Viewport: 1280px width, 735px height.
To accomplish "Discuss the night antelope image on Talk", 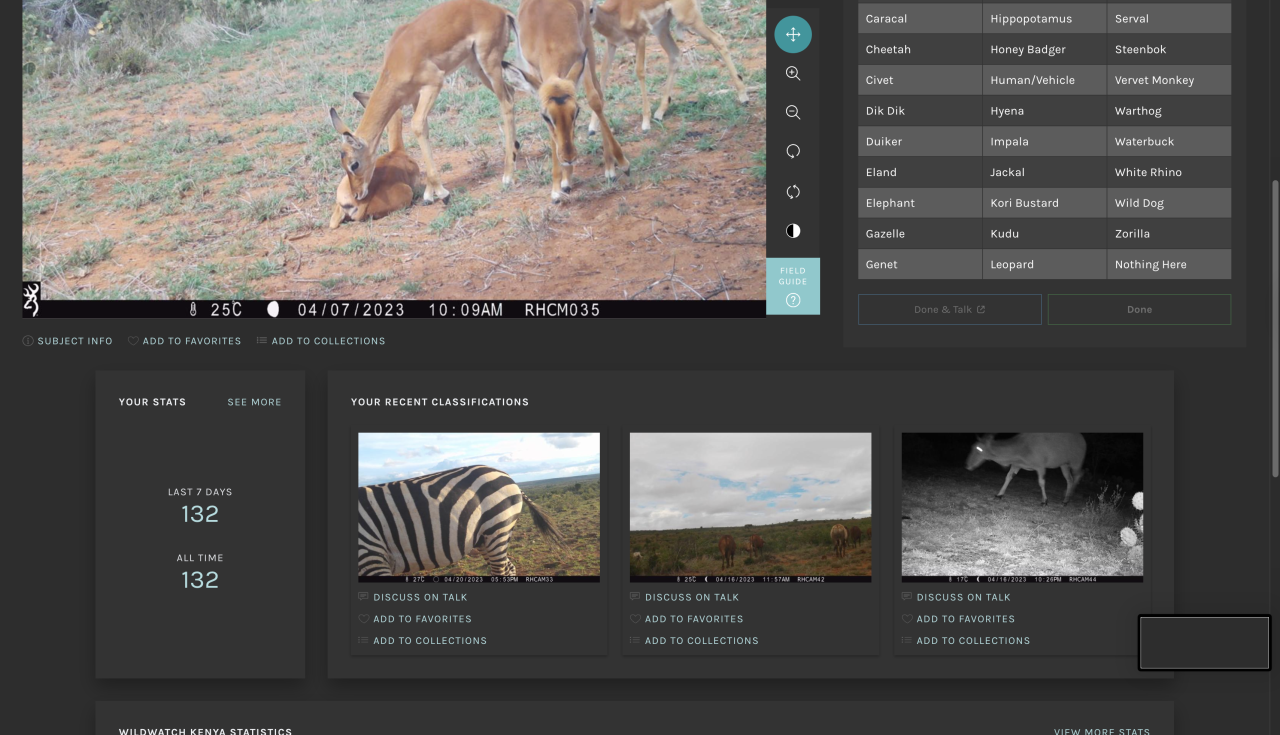I will (963, 597).
